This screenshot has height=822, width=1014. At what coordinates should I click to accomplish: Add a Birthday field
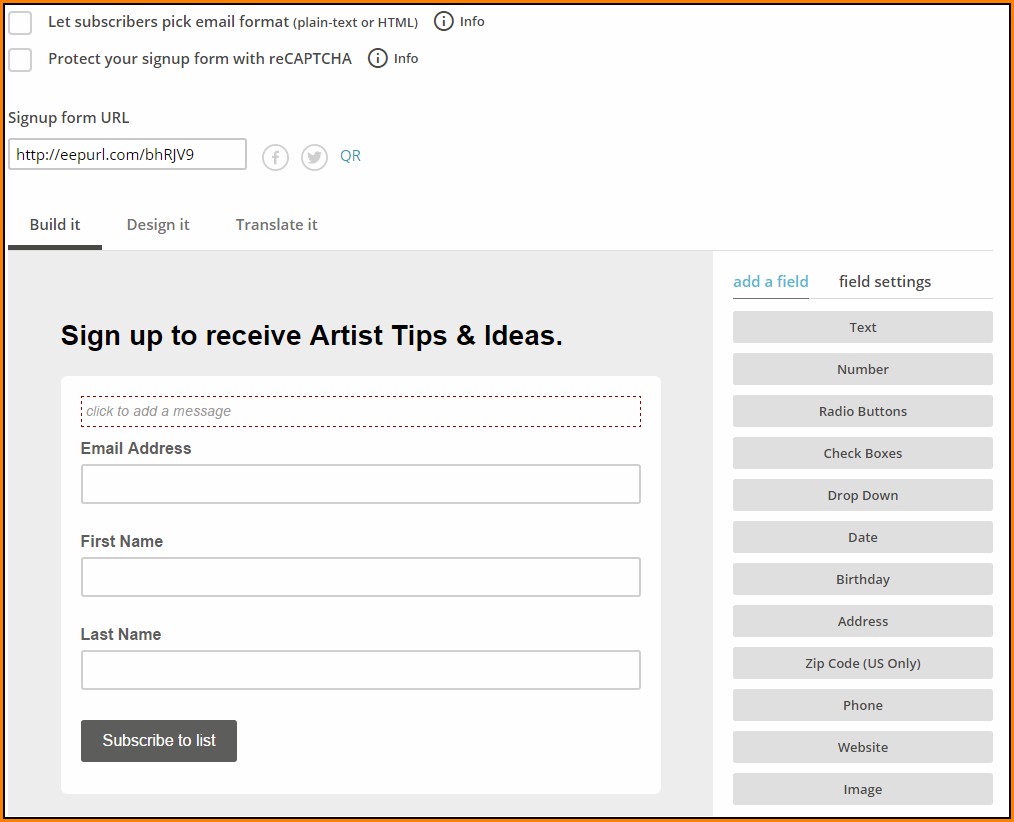(x=862, y=579)
